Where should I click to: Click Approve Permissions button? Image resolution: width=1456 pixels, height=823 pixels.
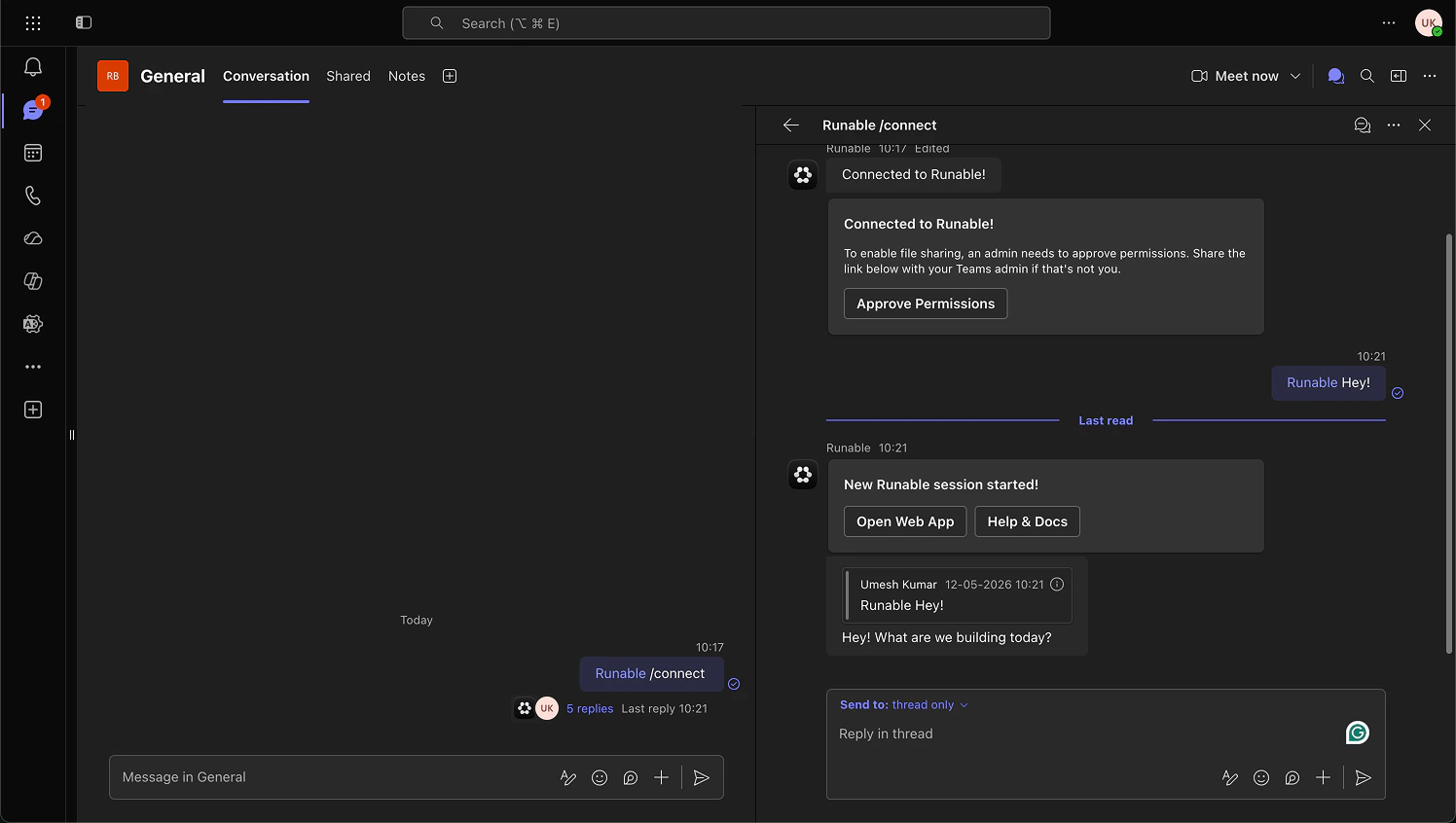[x=926, y=304]
